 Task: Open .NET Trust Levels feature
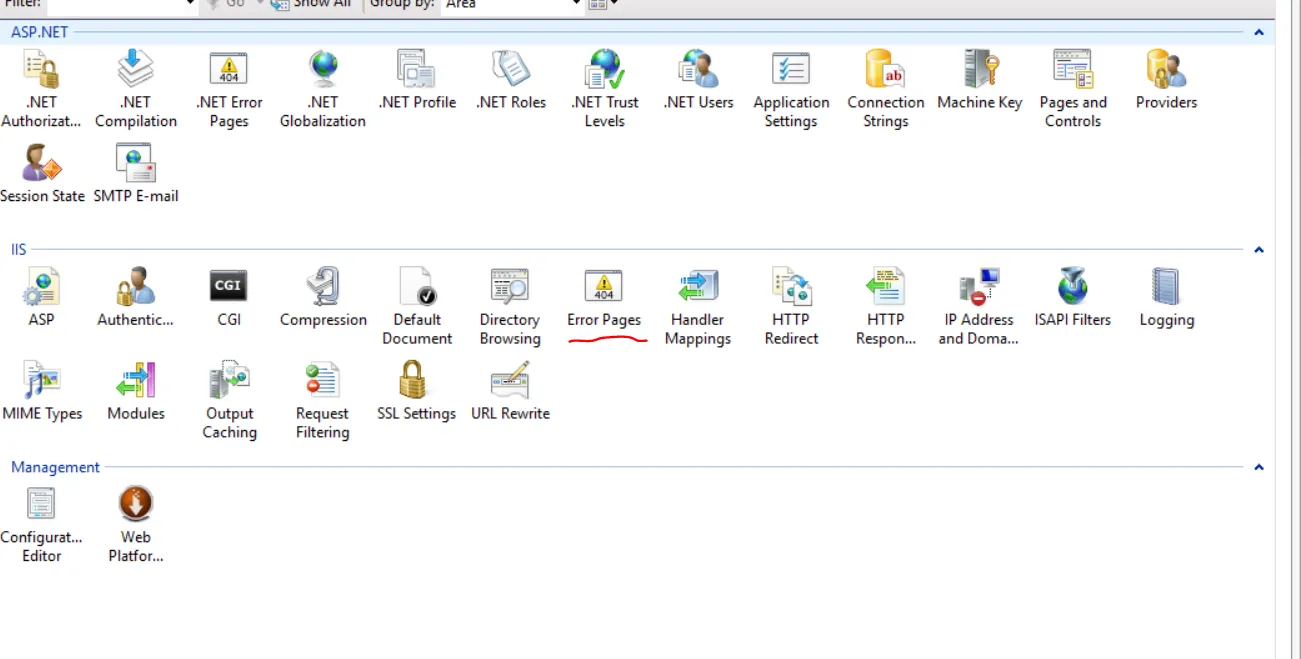pyautogui.click(x=605, y=89)
